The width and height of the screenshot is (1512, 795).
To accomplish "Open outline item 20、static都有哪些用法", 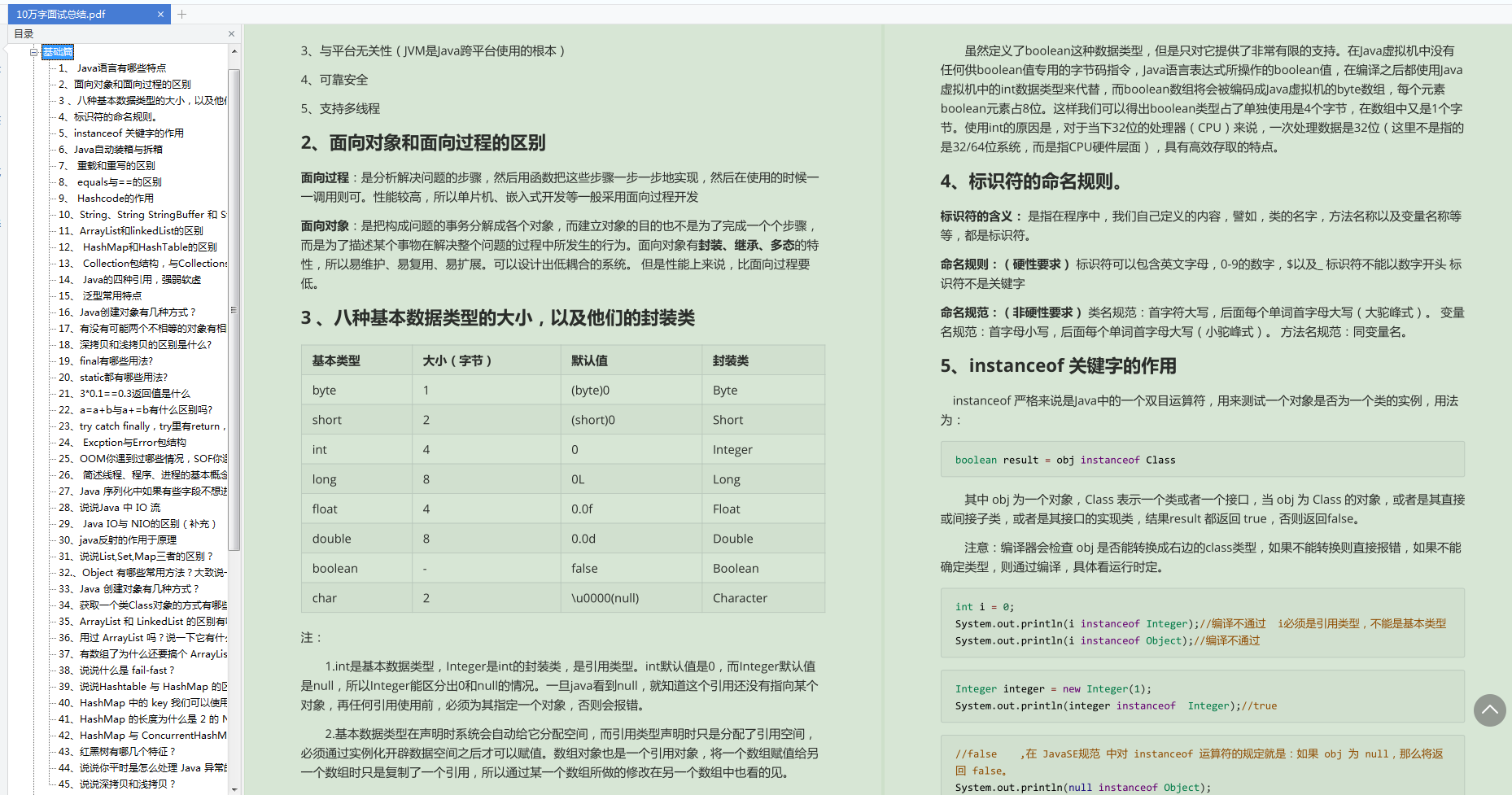I will [113, 378].
